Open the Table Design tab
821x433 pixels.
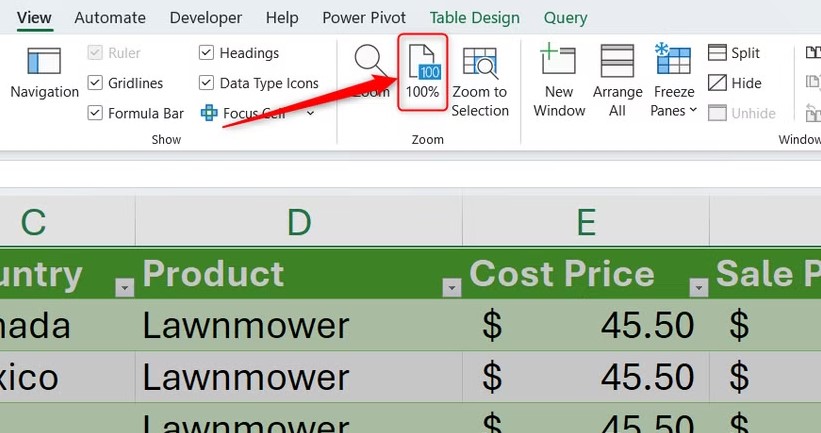click(x=474, y=18)
